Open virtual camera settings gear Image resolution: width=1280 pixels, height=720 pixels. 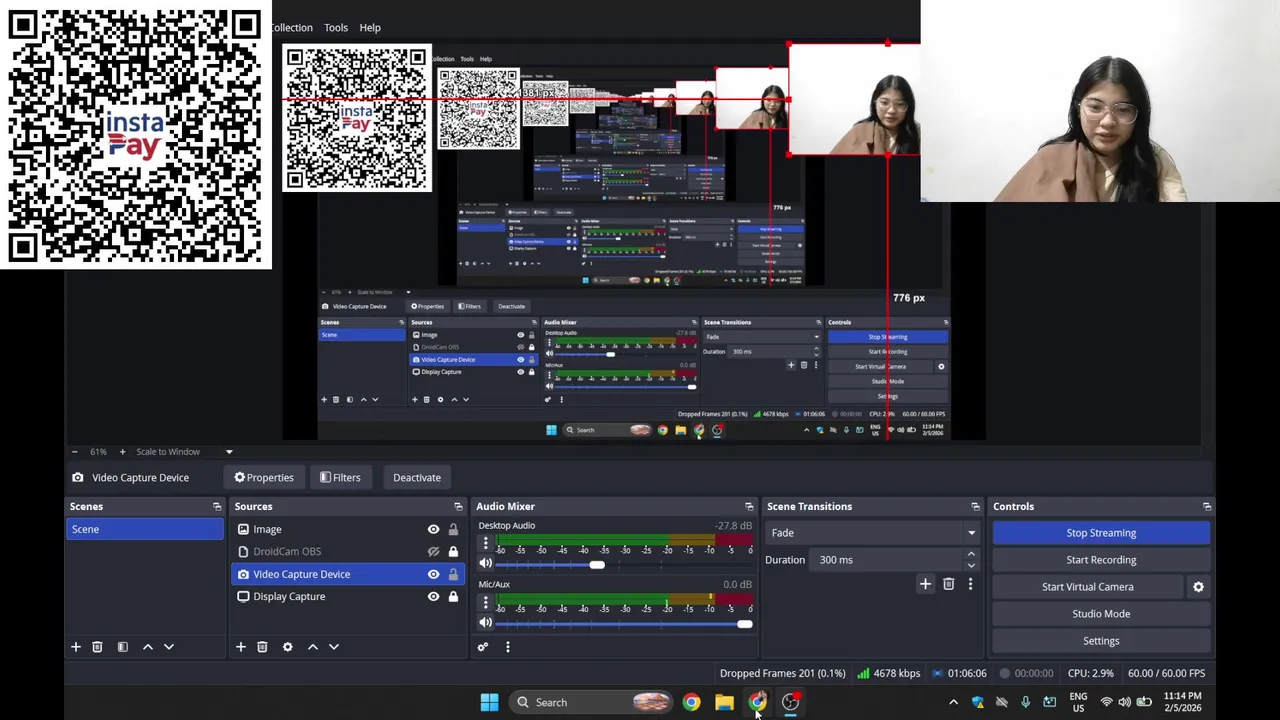[x=1198, y=587]
